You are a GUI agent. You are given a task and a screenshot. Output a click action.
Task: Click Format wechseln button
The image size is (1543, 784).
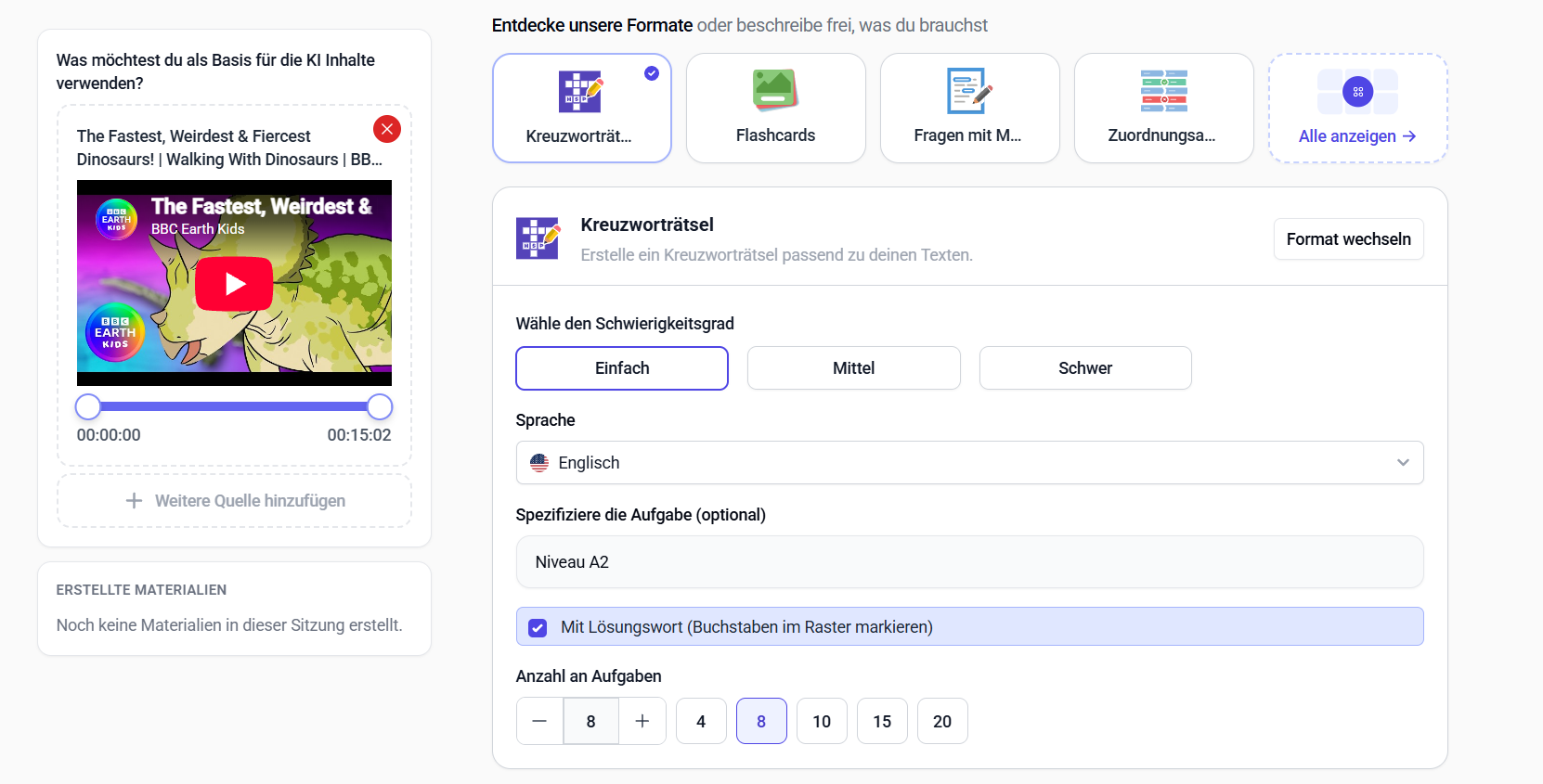point(1348,239)
